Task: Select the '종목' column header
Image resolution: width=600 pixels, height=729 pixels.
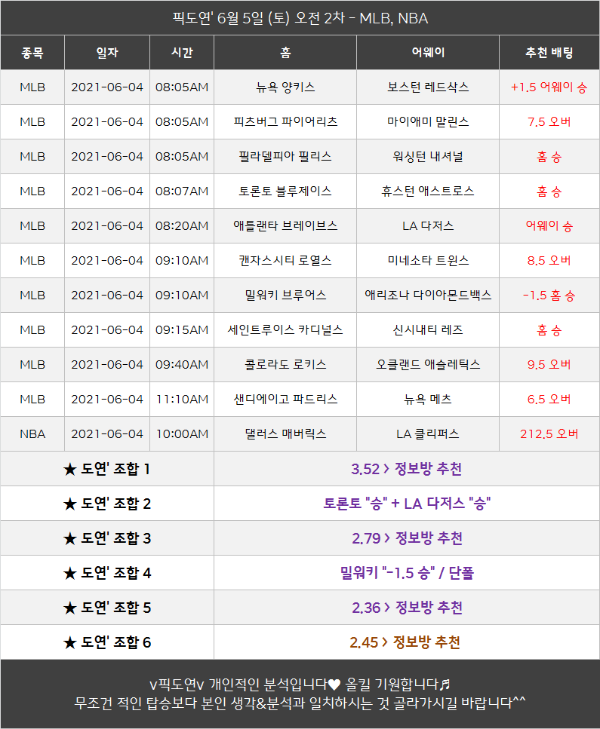Action: (x=32, y=53)
